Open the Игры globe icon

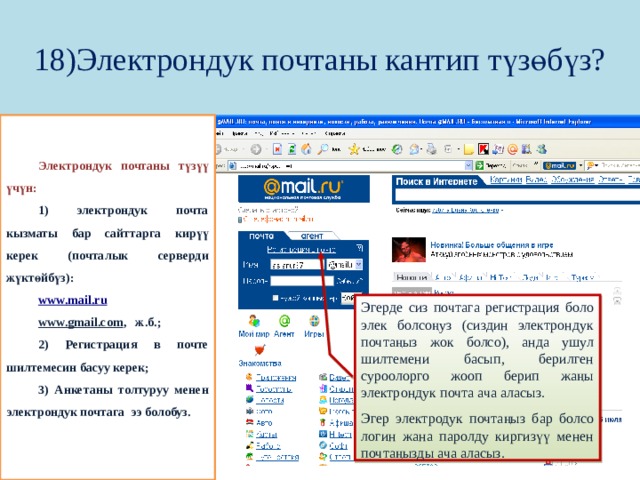(x=314, y=321)
